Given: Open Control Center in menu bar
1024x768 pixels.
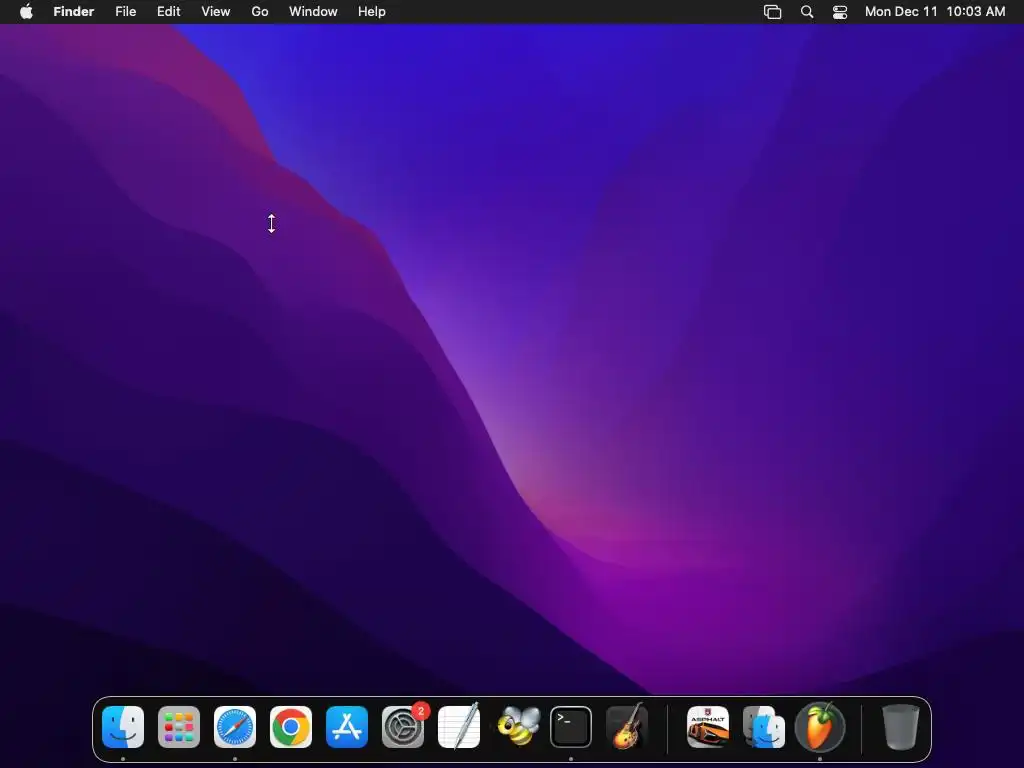Looking at the screenshot, I should click(840, 12).
